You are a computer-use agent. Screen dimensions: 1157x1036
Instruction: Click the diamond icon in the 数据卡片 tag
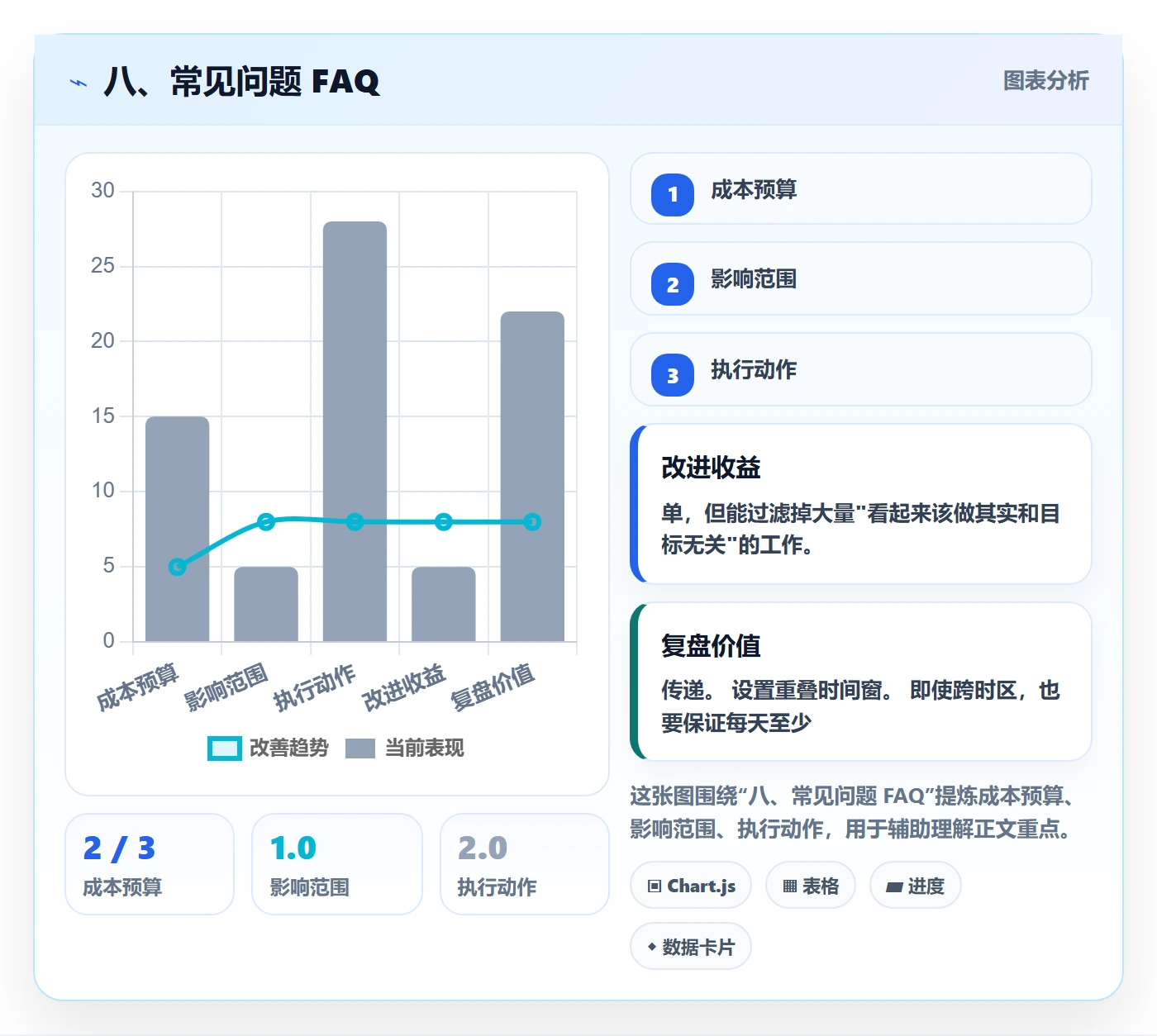point(652,947)
